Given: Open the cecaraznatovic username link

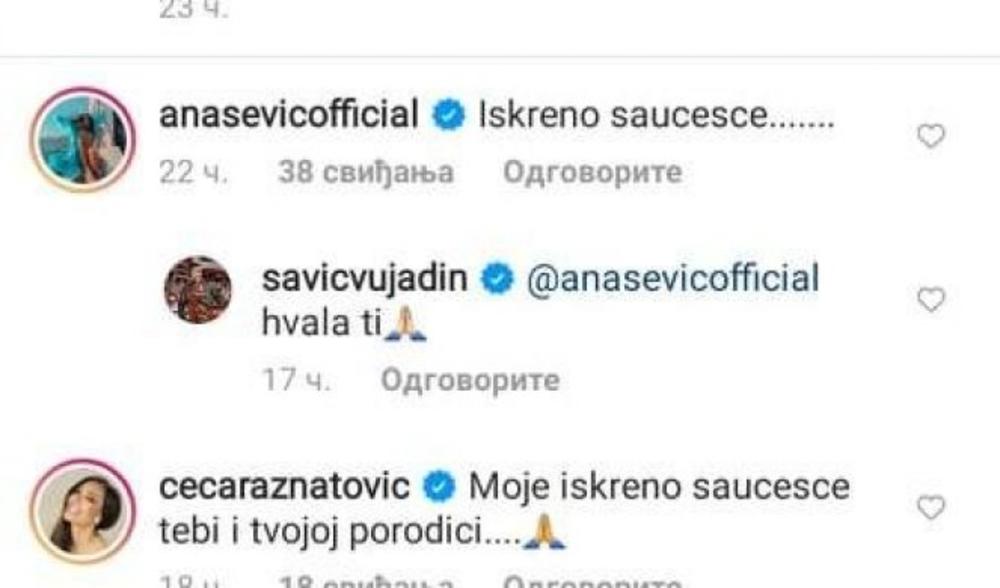Looking at the screenshot, I should click(284, 487).
